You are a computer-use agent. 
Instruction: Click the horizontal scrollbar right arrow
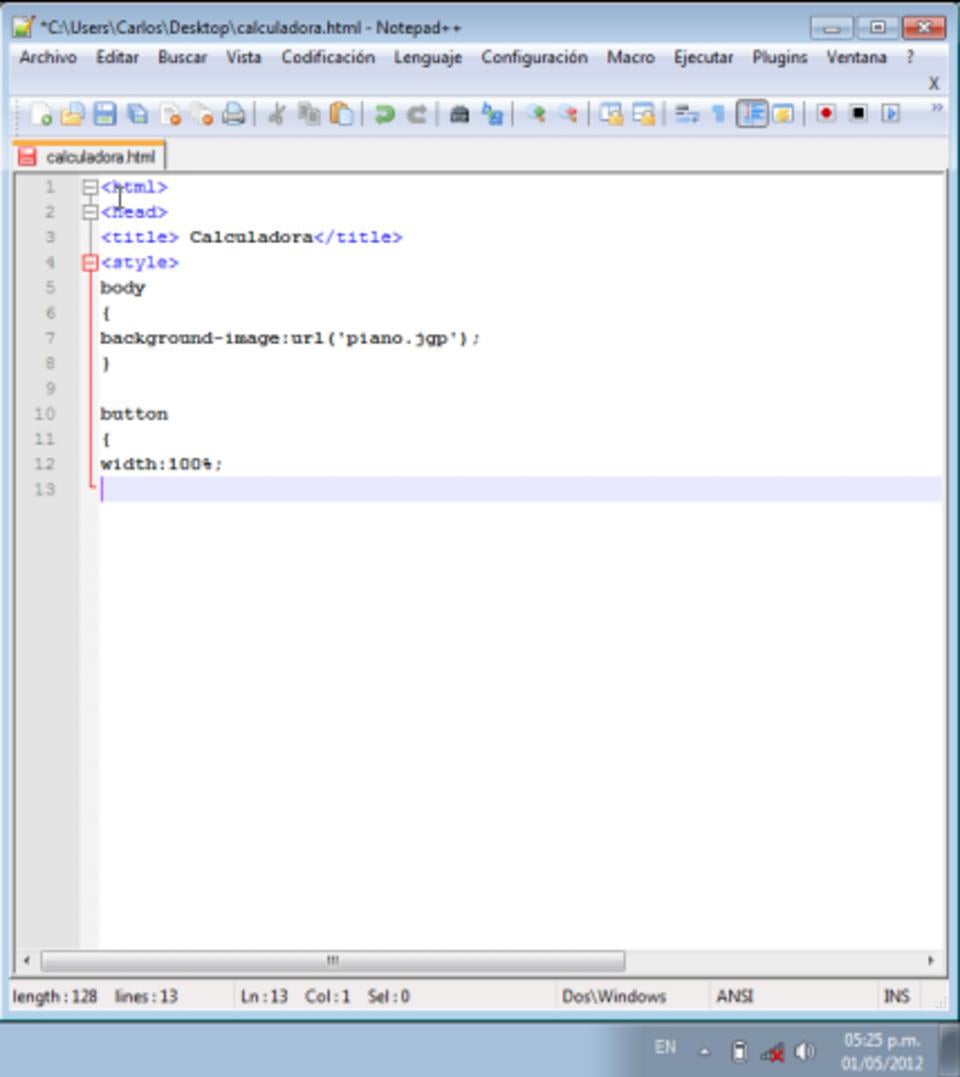[x=931, y=960]
